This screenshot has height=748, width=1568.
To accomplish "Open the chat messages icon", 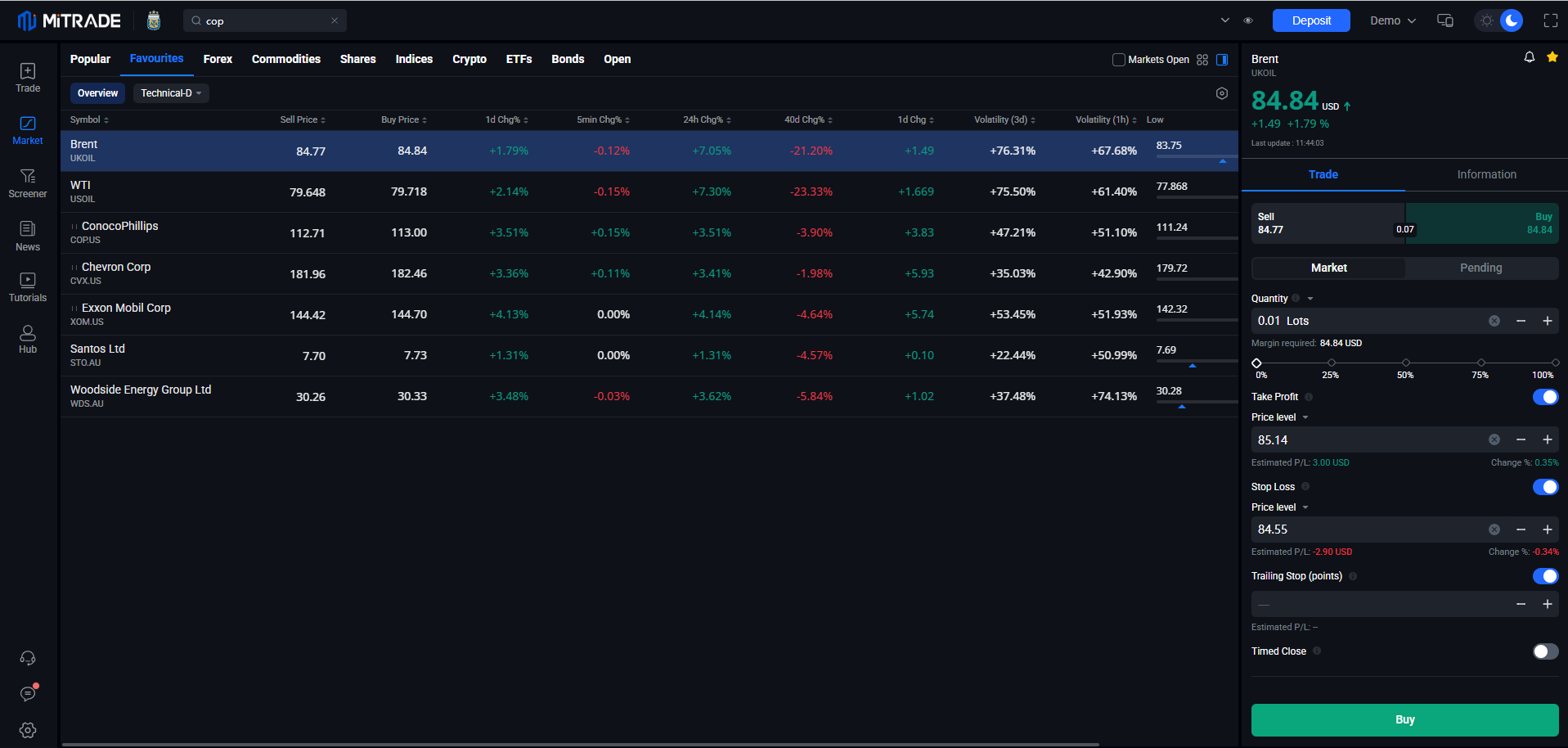I will (28, 694).
